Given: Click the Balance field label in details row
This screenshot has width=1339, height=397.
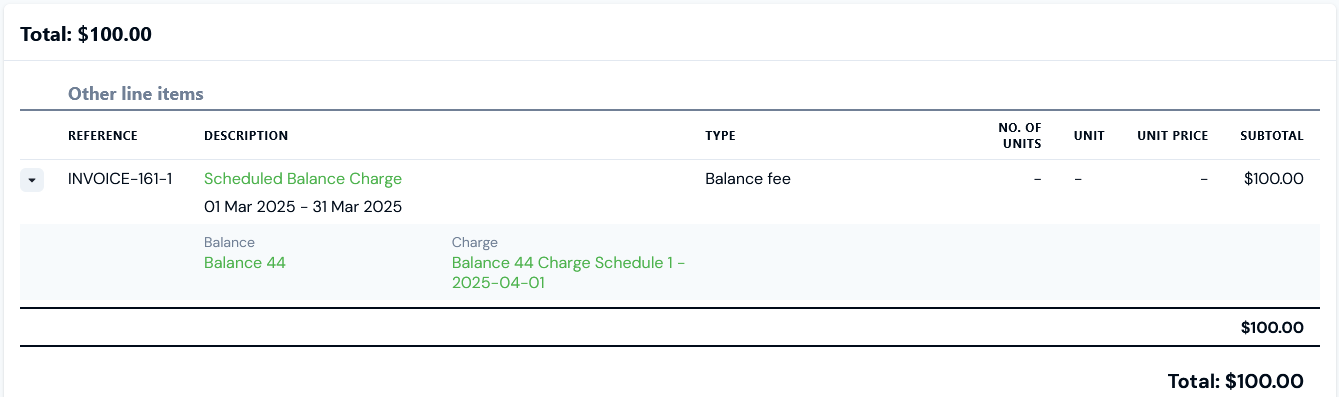Looking at the screenshot, I should [x=229, y=242].
